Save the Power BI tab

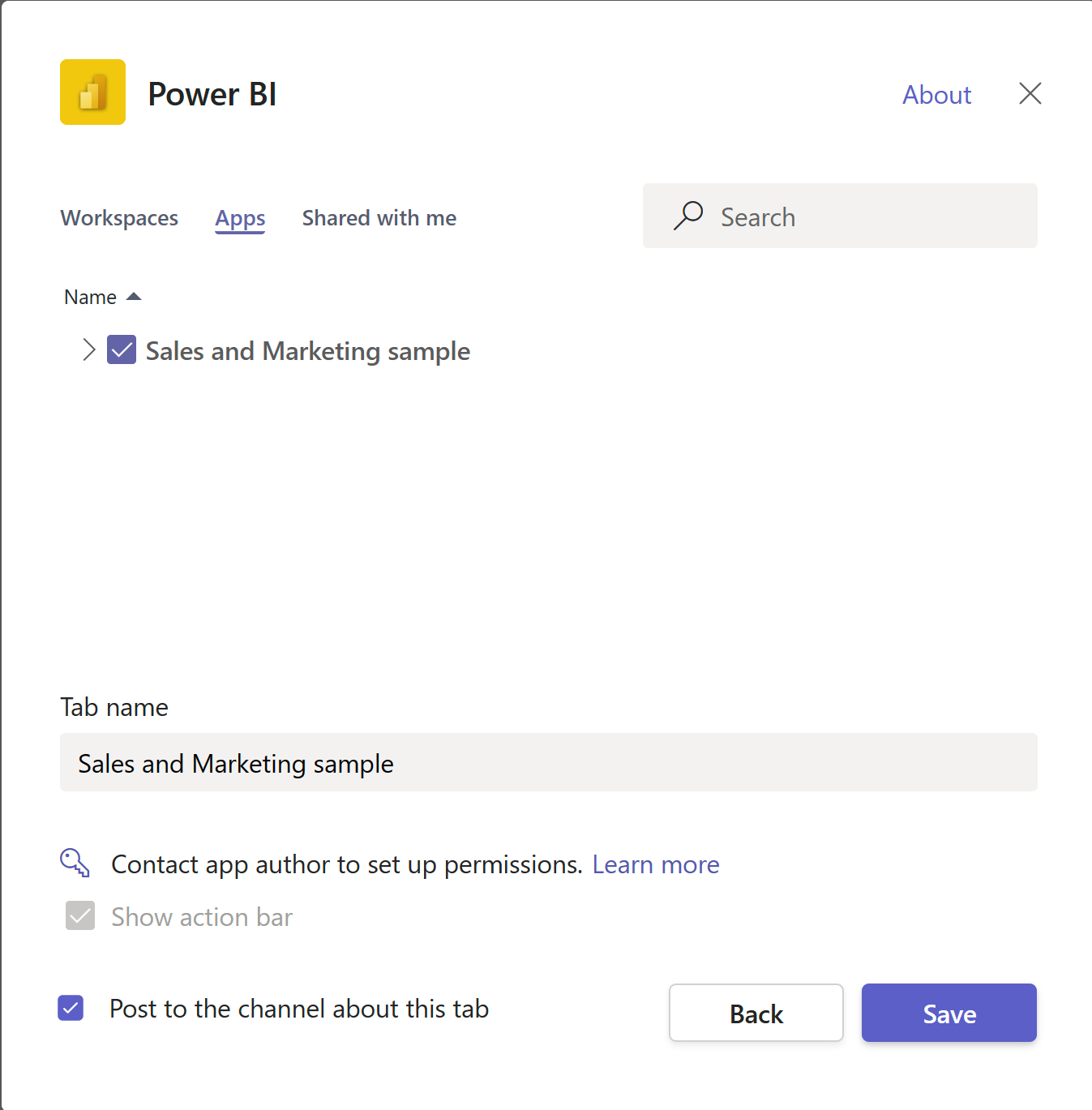(x=949, y=1013)
